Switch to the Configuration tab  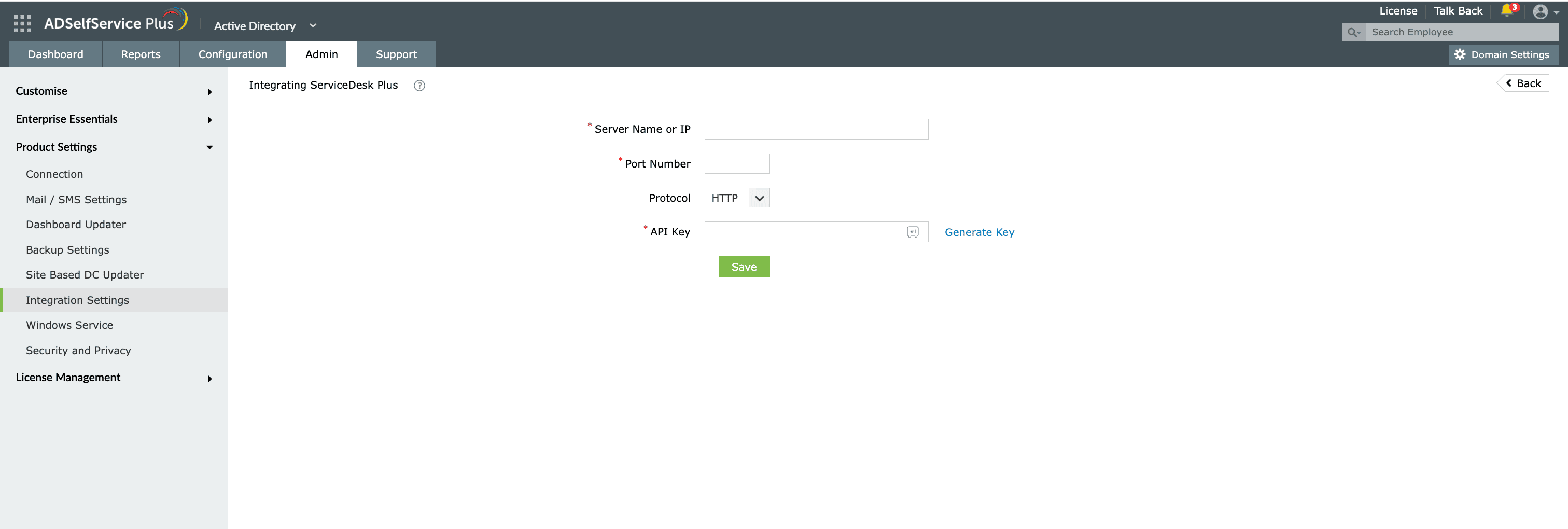pyautogui.click(x=232, y=54)
